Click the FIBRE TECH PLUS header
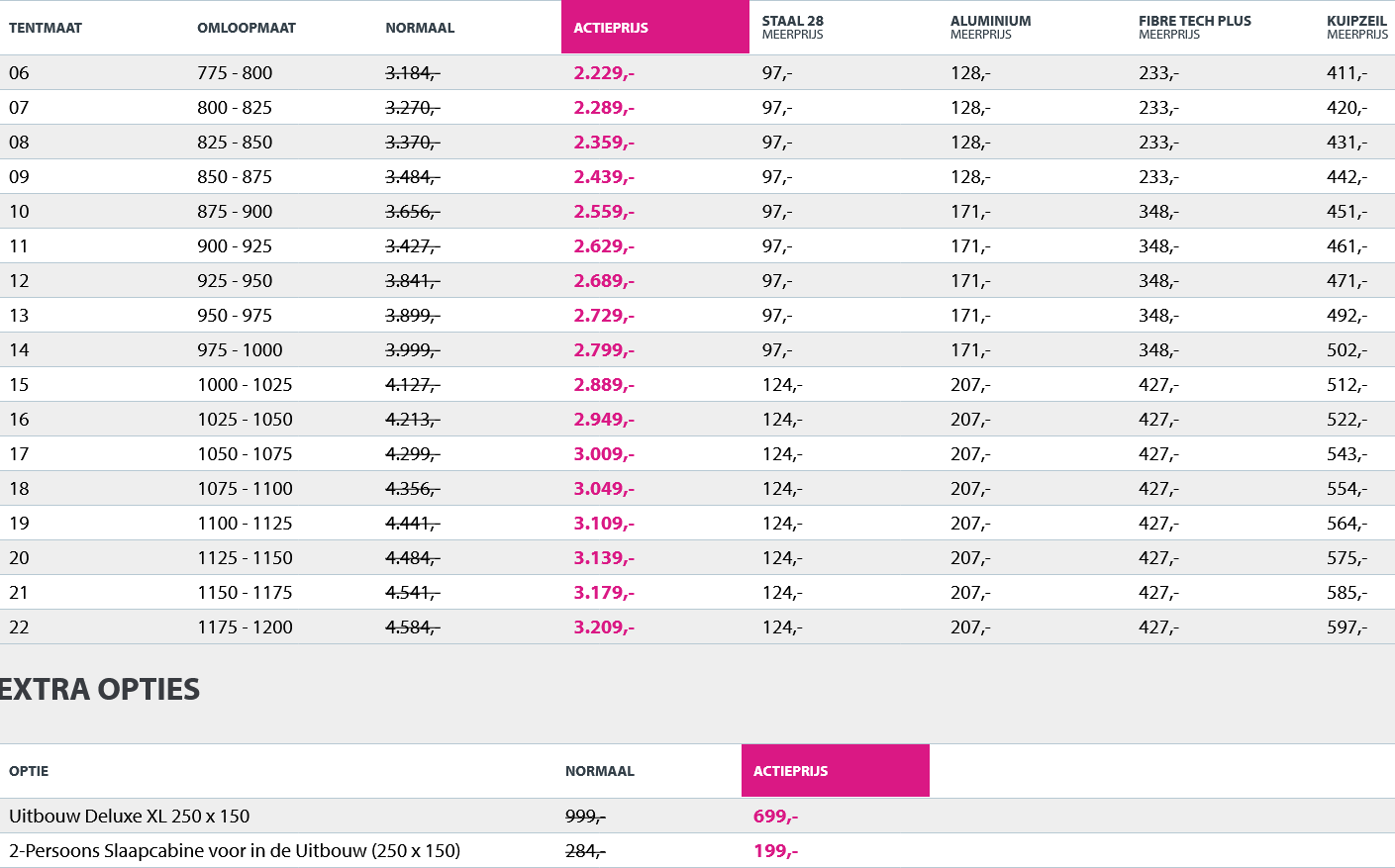 click(1194, 27)
